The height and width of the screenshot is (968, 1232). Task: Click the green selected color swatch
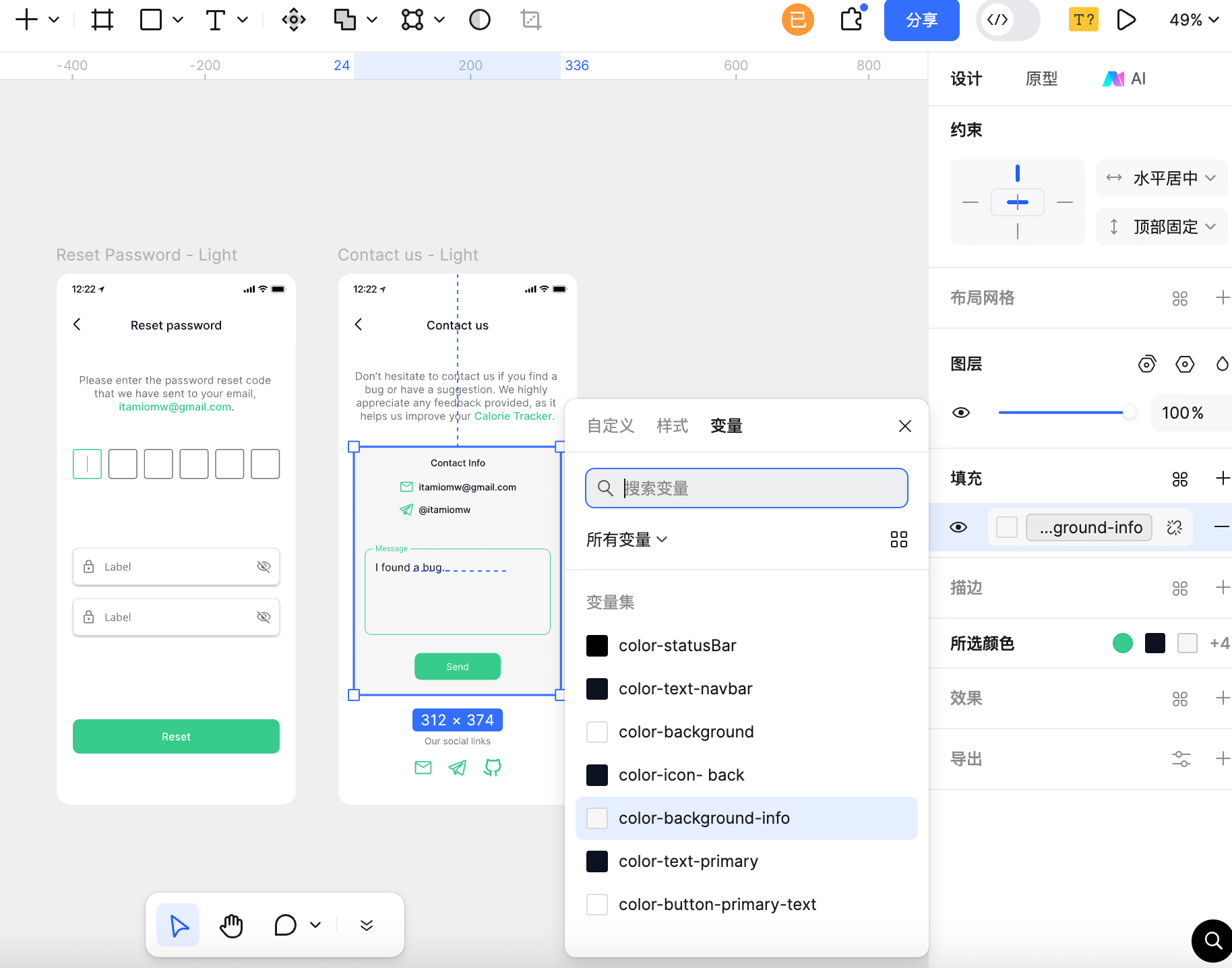click(x=1122, y=643)
